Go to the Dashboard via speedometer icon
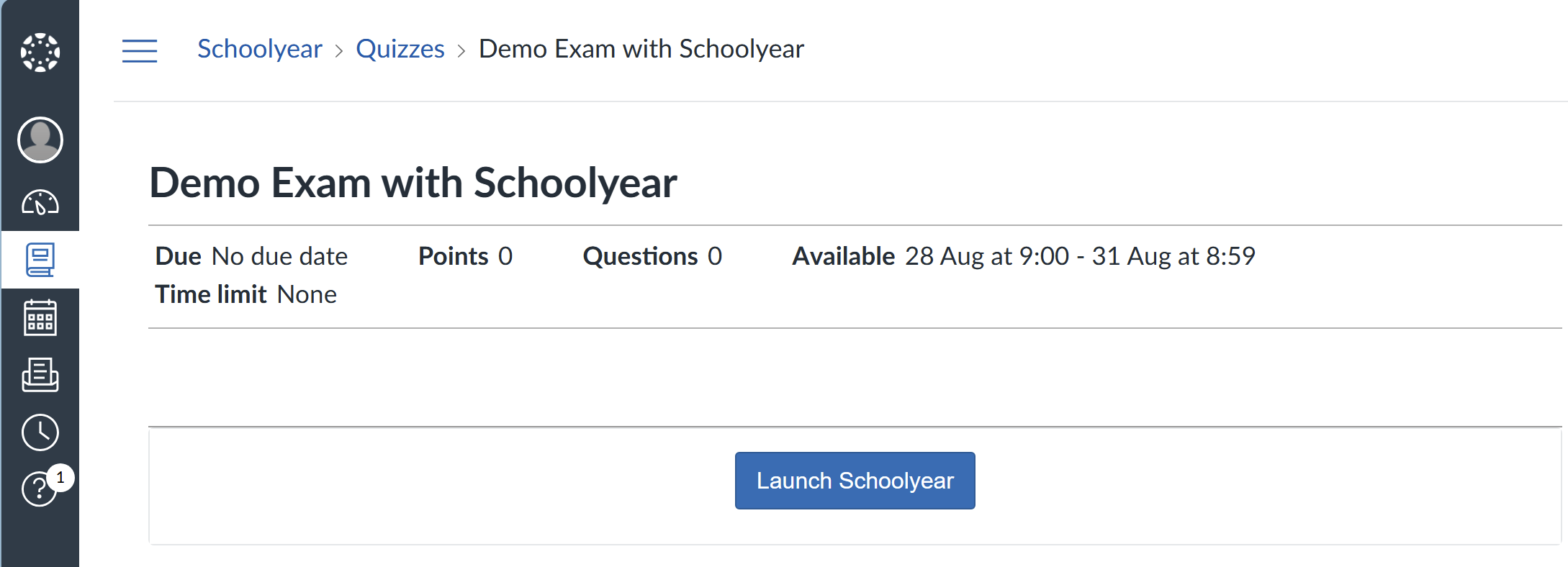The image size is (1568, 567). pyautogui.click(x=40, y=203)
